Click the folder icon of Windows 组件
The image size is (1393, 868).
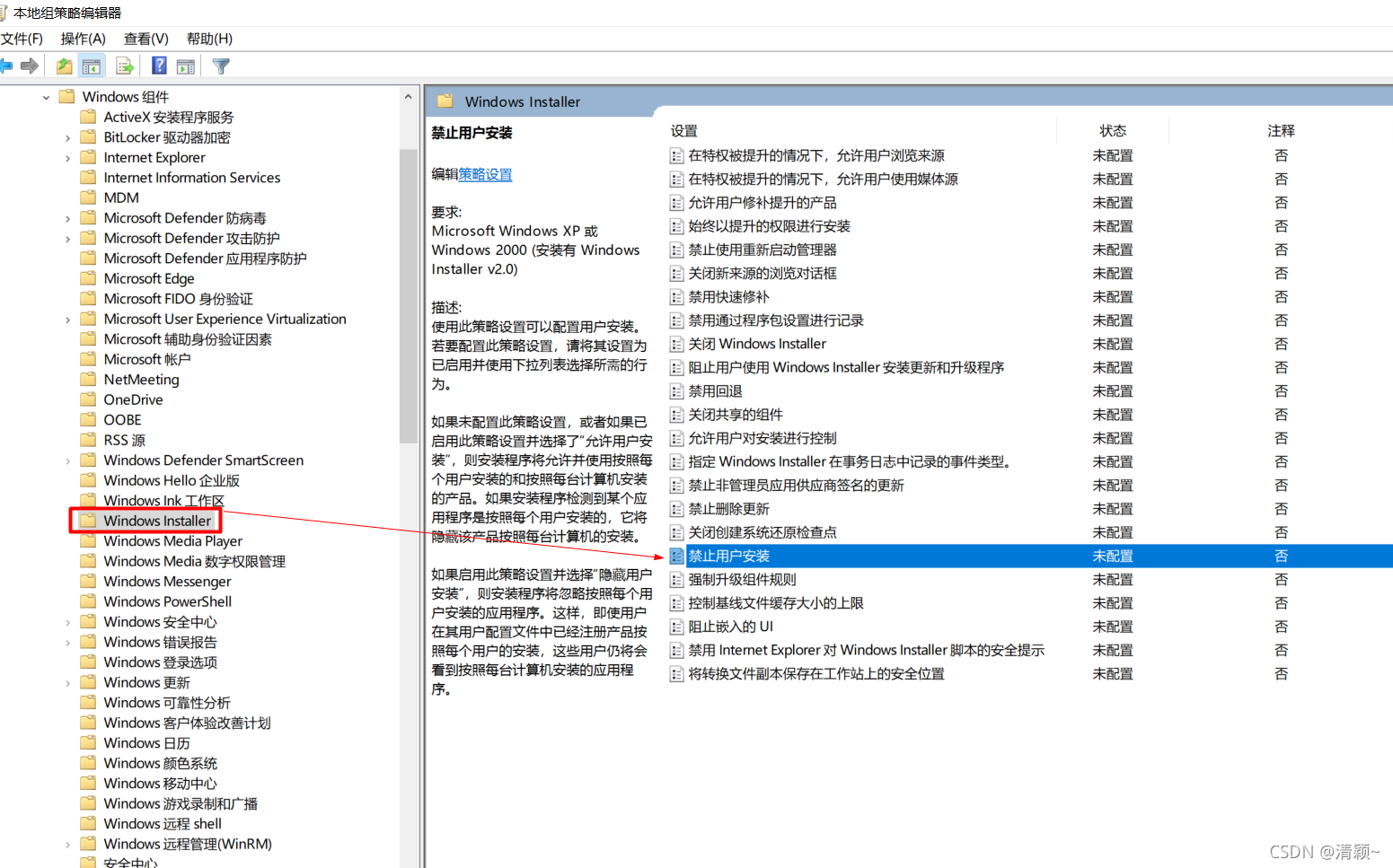[66, 96]
